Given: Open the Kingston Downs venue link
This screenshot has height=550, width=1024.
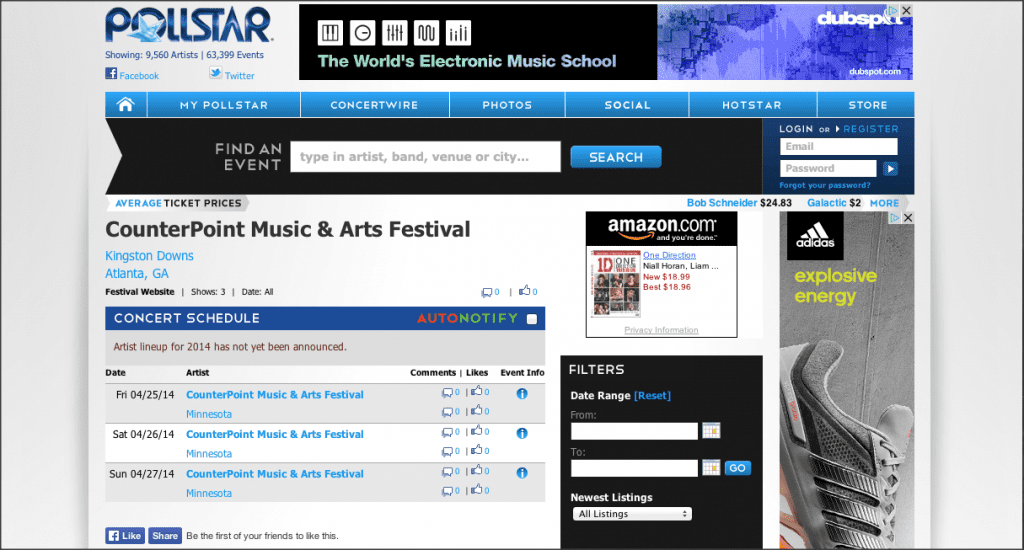Looking at the screenshot, I should pos(149,256).
